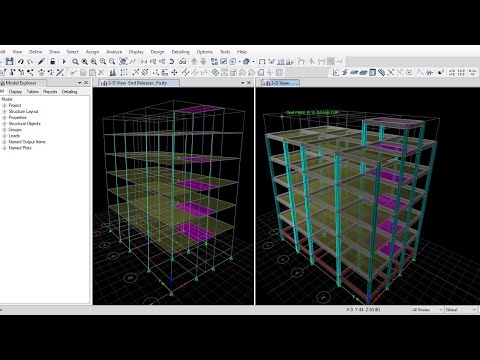Image resolution: width=480 pixels, height=360 pixels.
Task: Open Model Explorer panel dropdown arrow
Action: click(80, 83)
